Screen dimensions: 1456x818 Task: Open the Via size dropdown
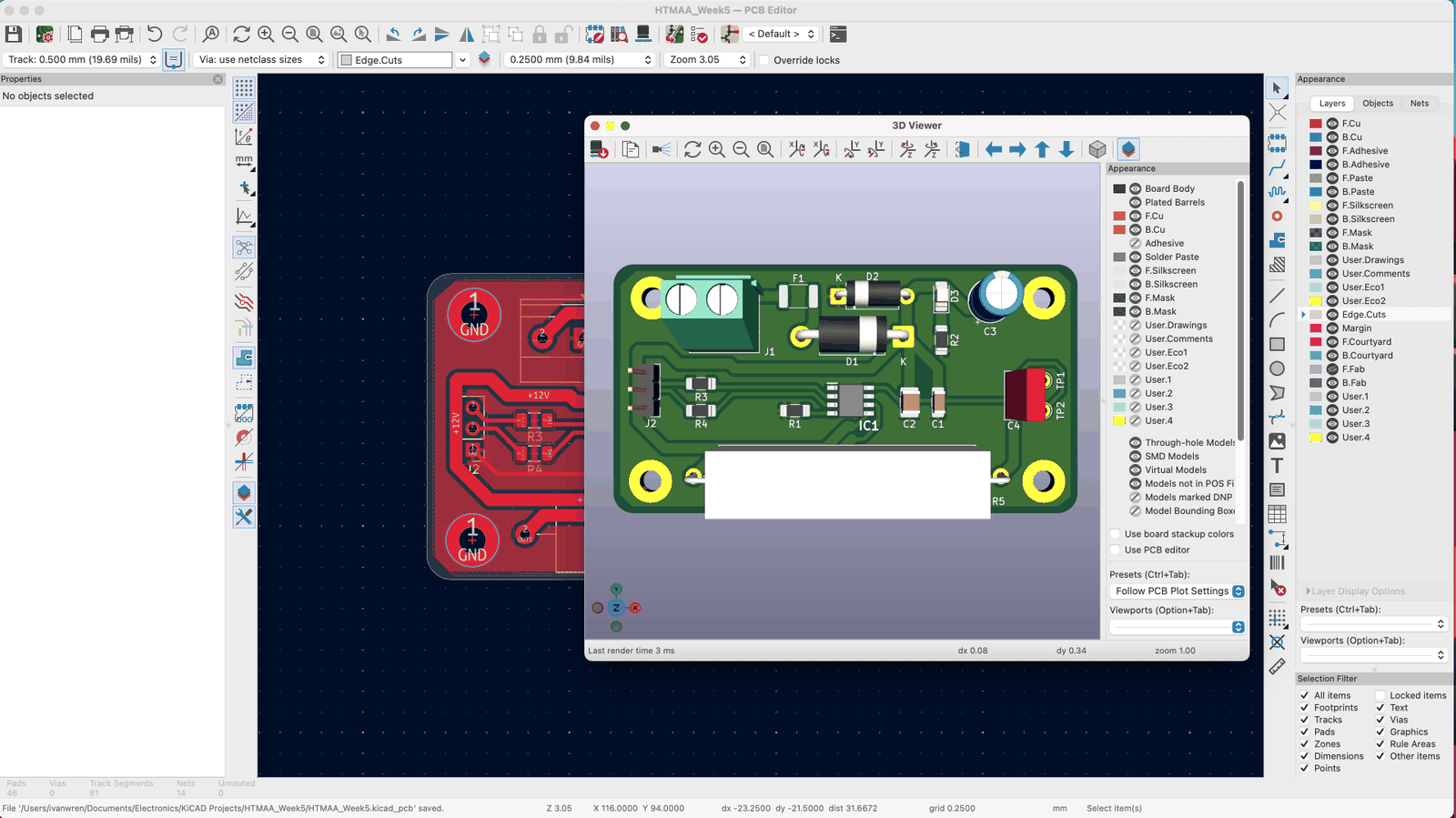click(x=261, y=59)
